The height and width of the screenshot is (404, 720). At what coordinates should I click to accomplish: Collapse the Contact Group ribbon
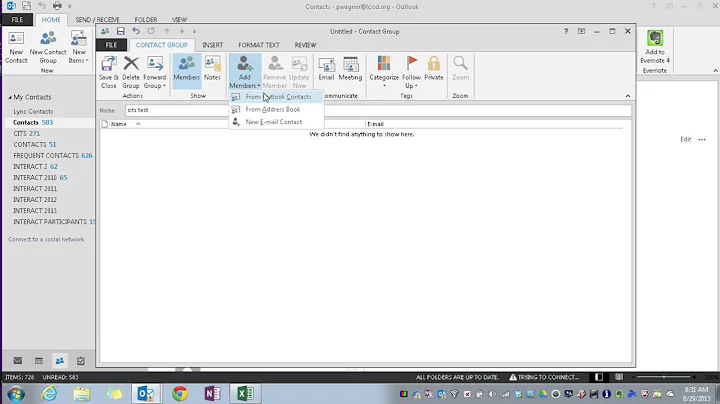point(628,96)
